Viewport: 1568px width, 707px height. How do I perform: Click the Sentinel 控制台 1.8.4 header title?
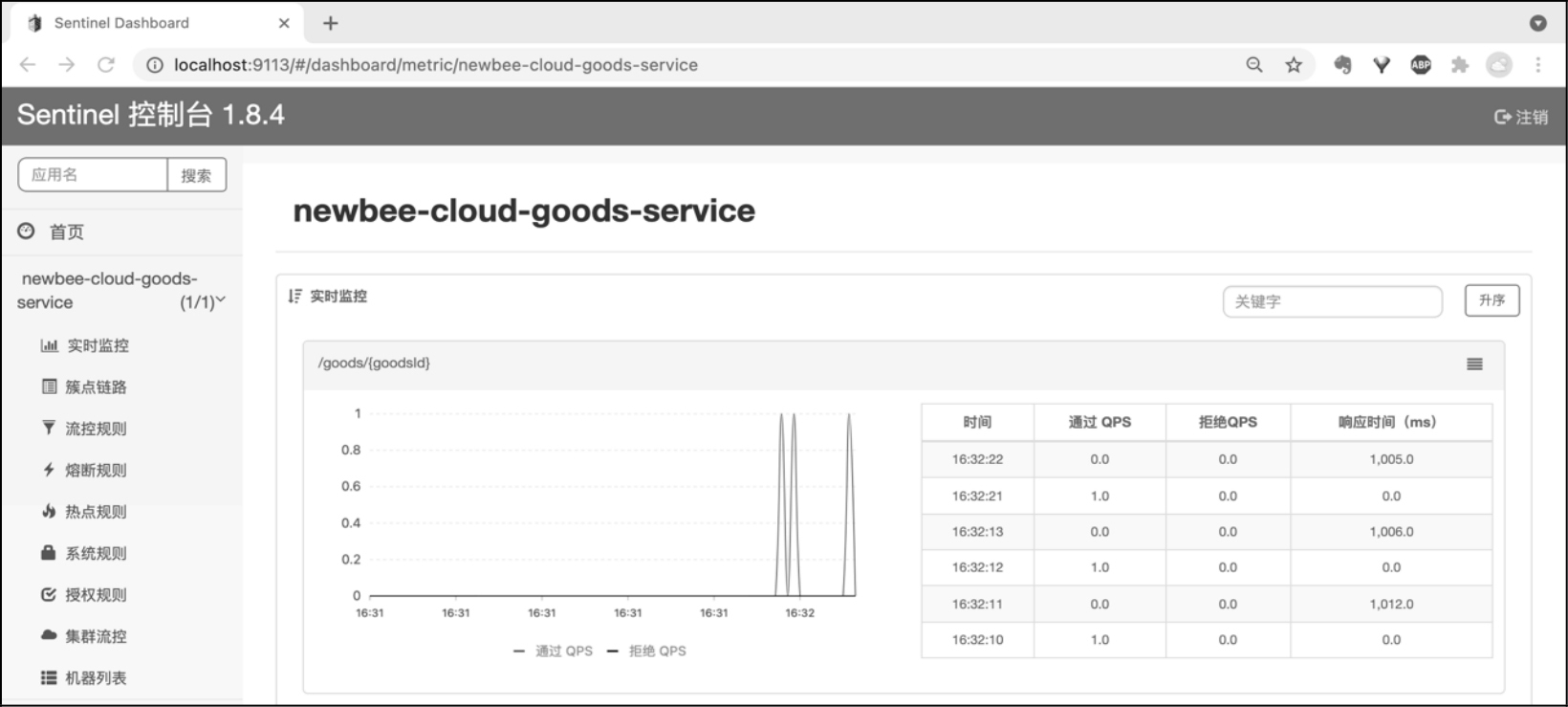pyautogui.click(x=151, y=115)
